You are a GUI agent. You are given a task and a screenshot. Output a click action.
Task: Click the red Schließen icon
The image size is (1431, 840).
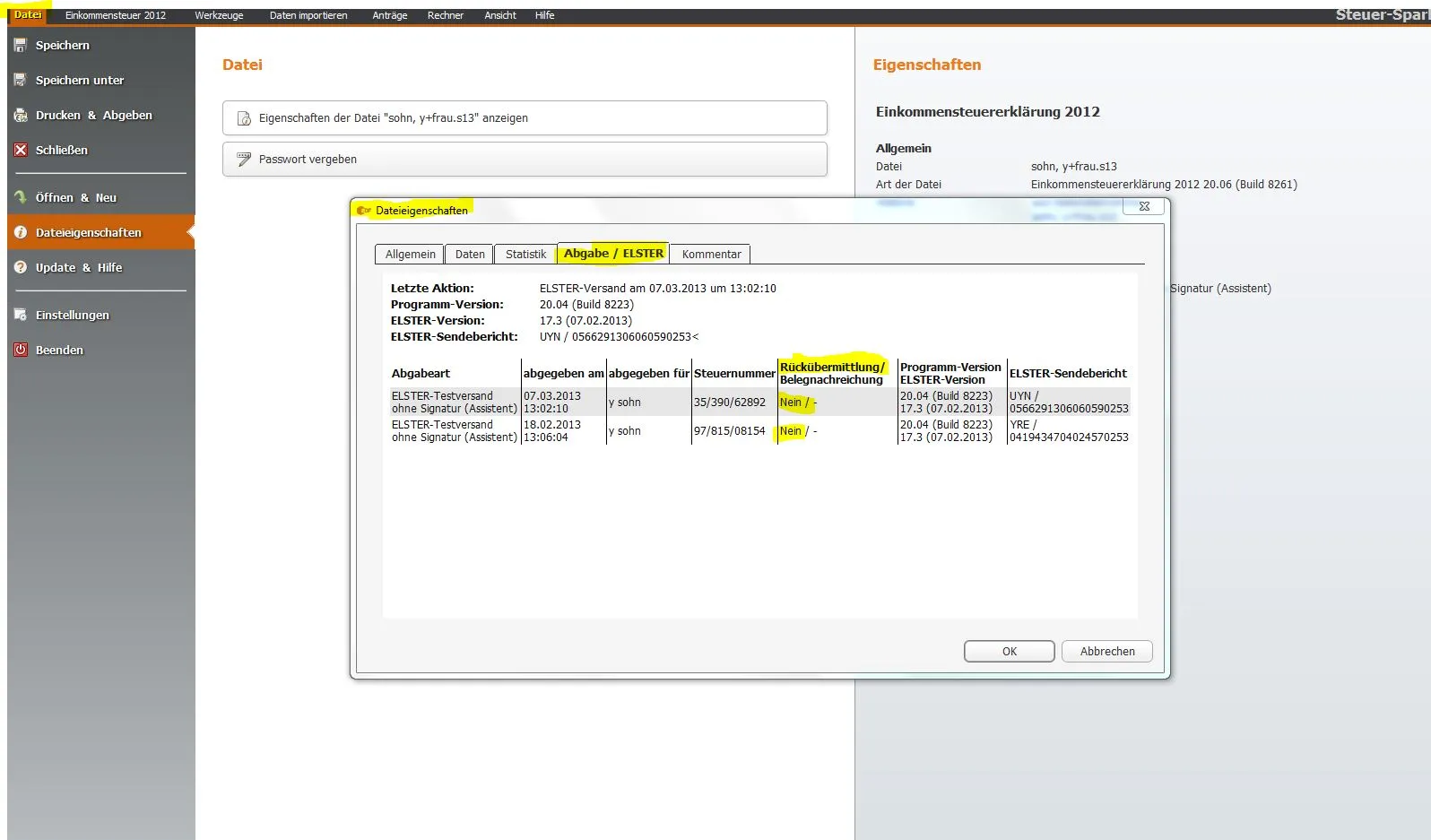21,150
